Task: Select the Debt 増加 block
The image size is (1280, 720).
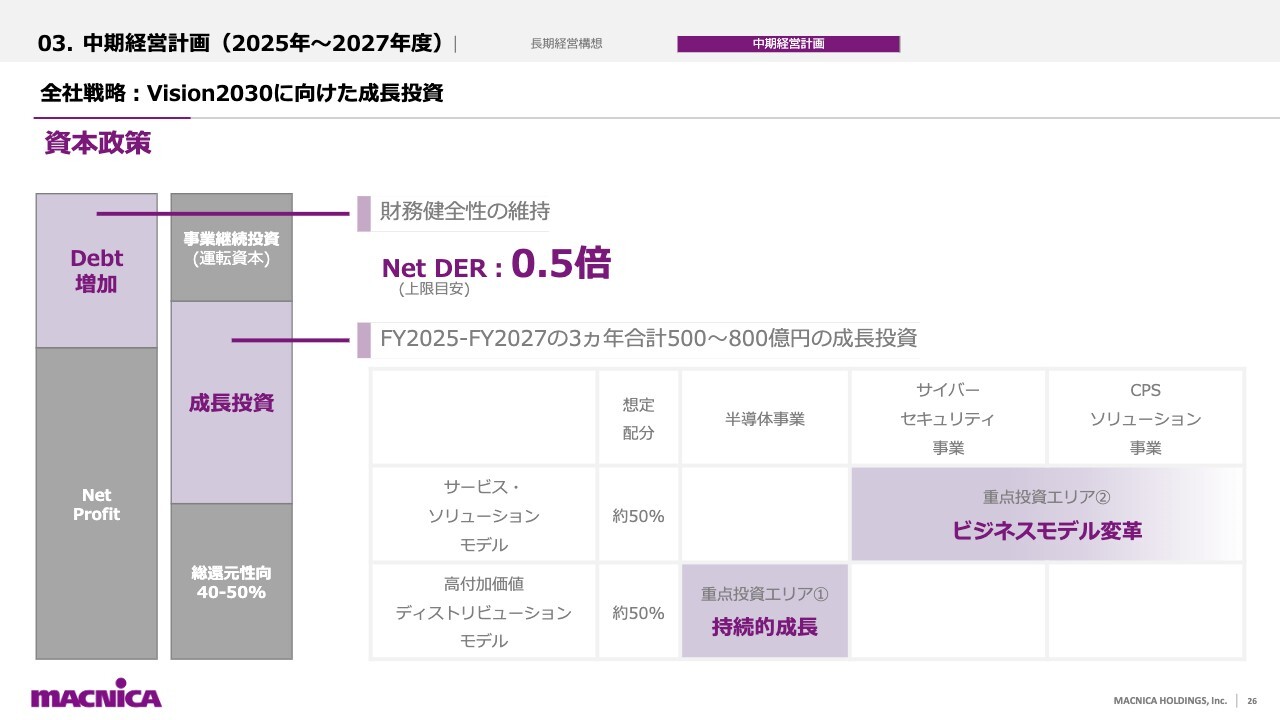Action: click(x=96, y=271)
